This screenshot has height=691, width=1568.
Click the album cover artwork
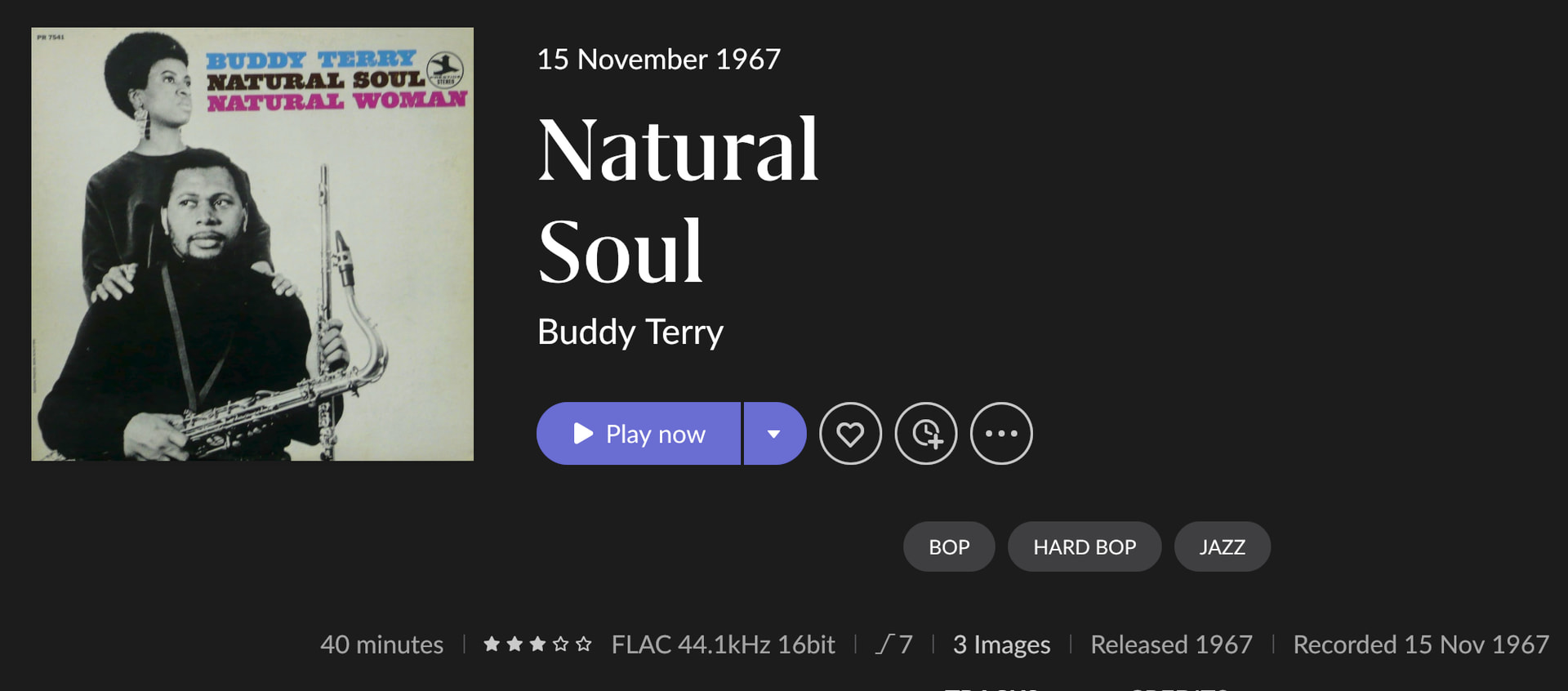coord(252,244)
